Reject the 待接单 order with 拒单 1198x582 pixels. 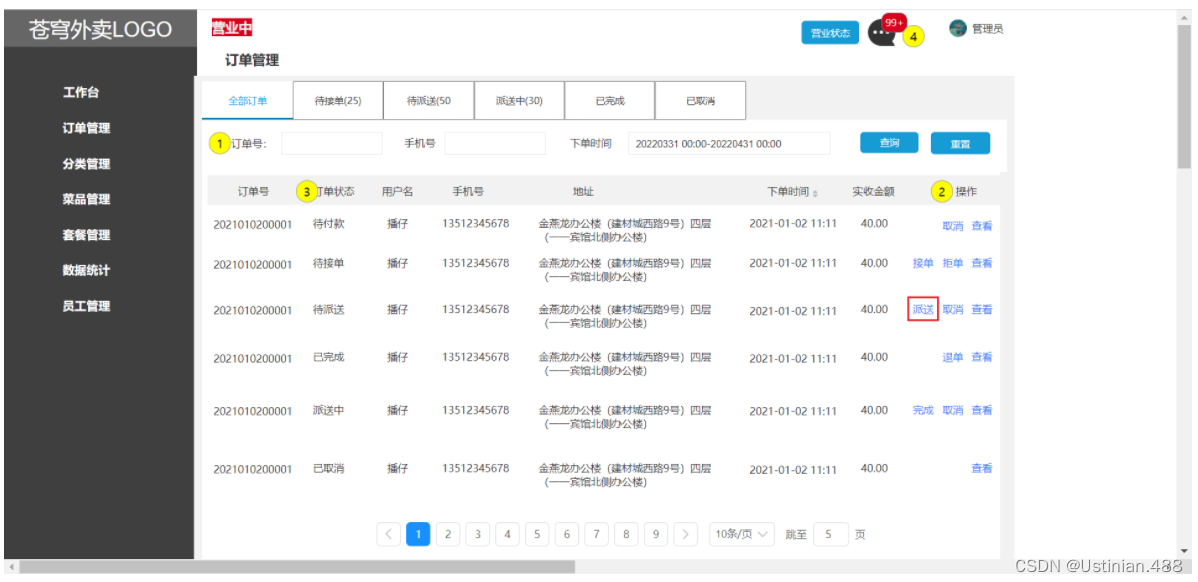(953, 264)
